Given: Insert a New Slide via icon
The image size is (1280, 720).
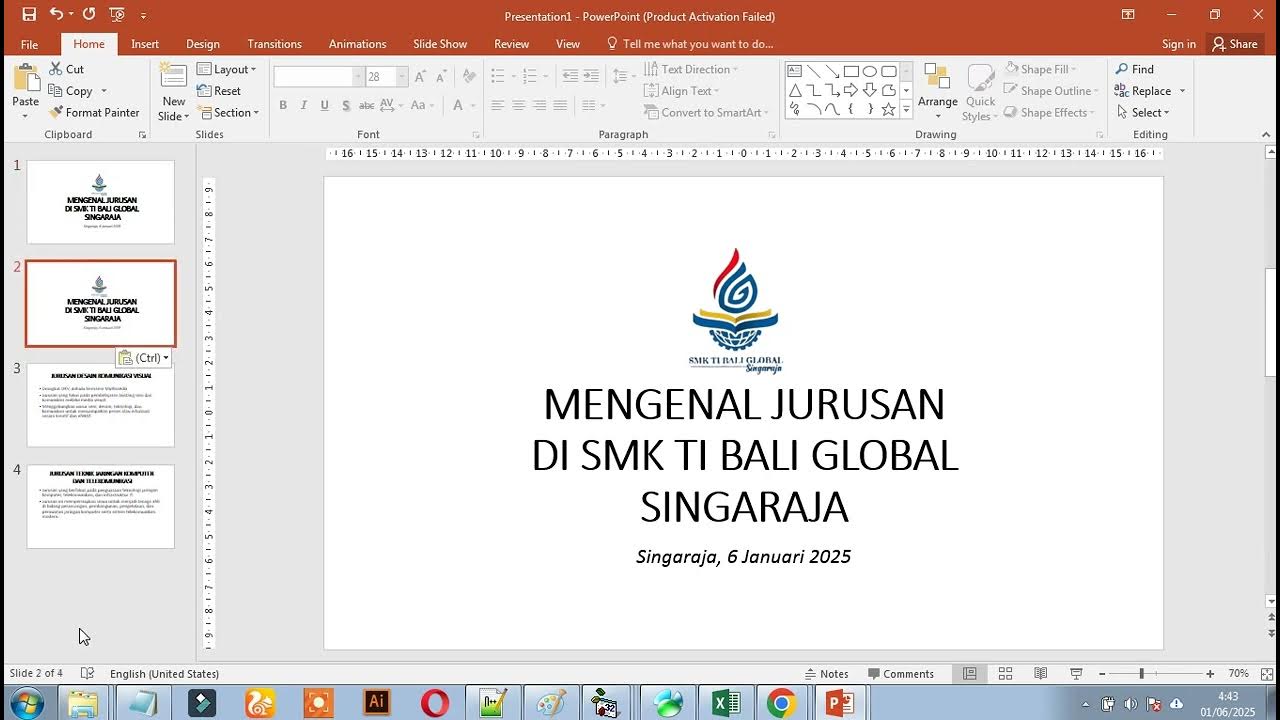Looking at the screenshot, I should 173,77.
